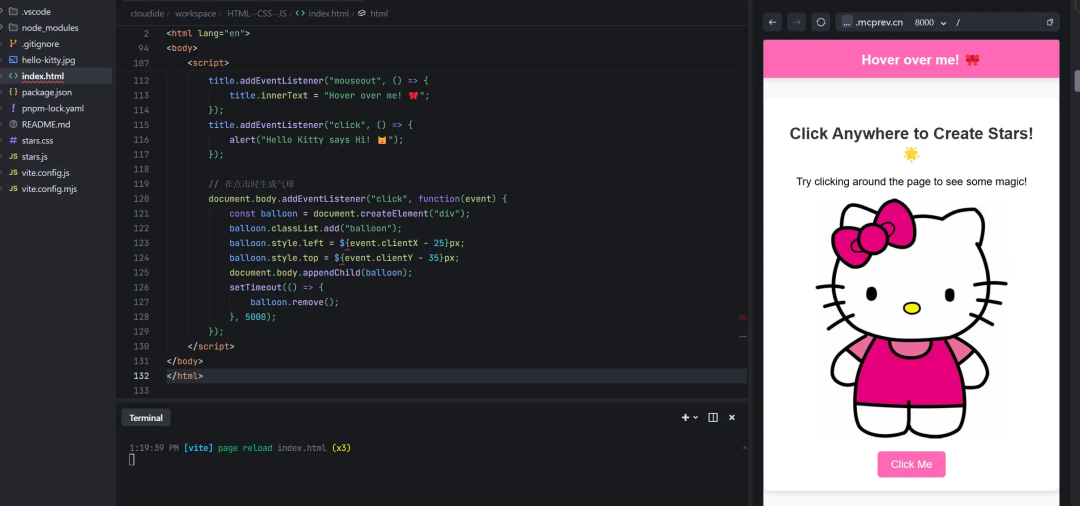Split the terminal panel
This screenshot has width=1080, height=506.
(x=713, y=417)
